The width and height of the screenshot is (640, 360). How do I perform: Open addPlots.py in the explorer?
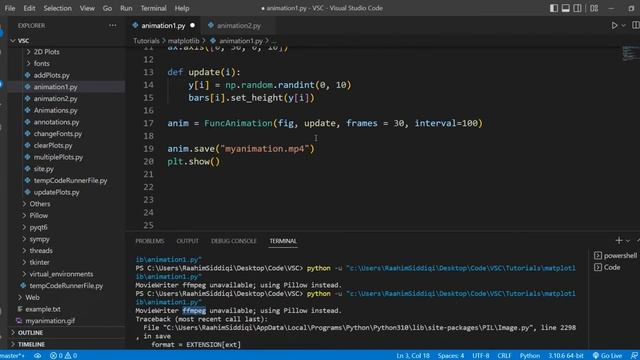click(x=51, y=75)
